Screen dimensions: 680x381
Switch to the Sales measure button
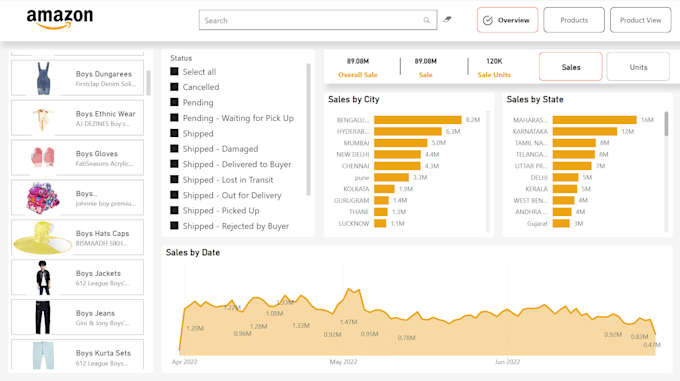[x=571, y=67]
